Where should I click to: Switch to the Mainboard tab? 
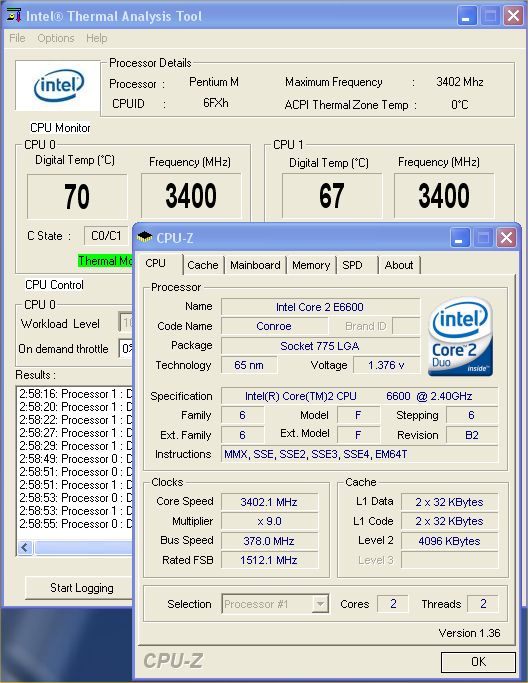(x=255, y=265)
